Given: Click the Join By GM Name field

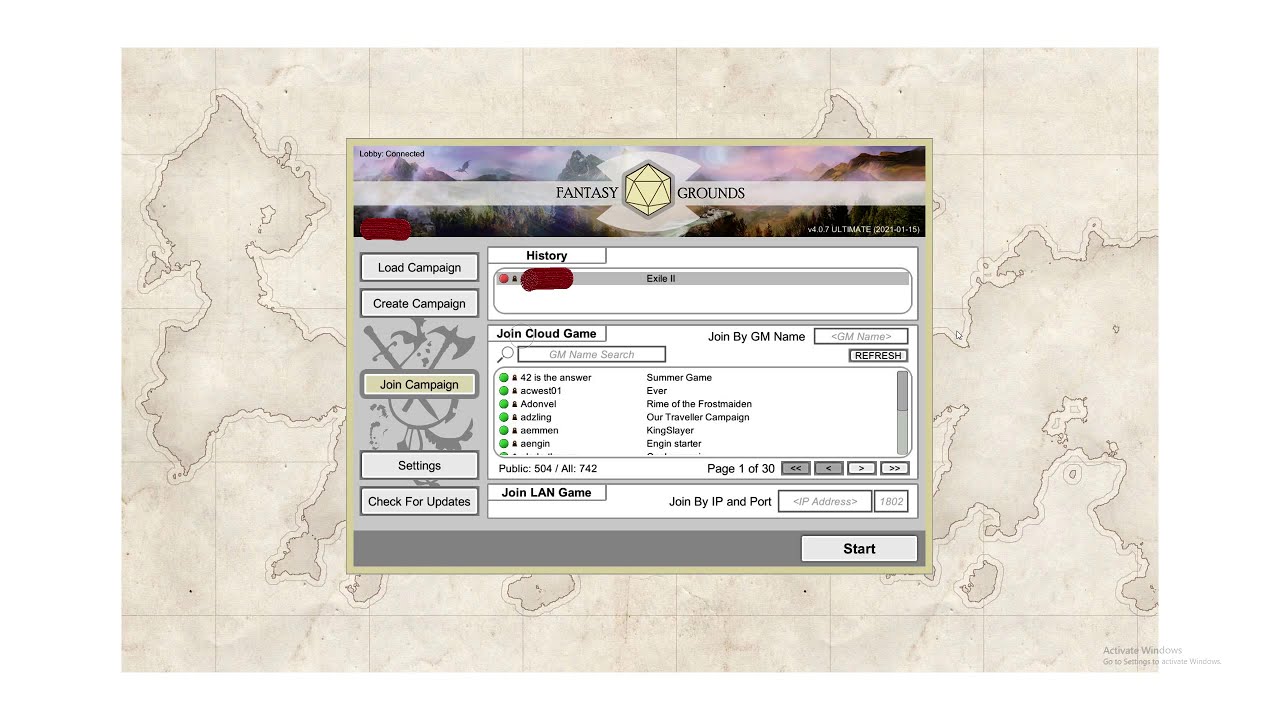Looking at the screenshot, I should pyautogui.click(x=861, y=336).
